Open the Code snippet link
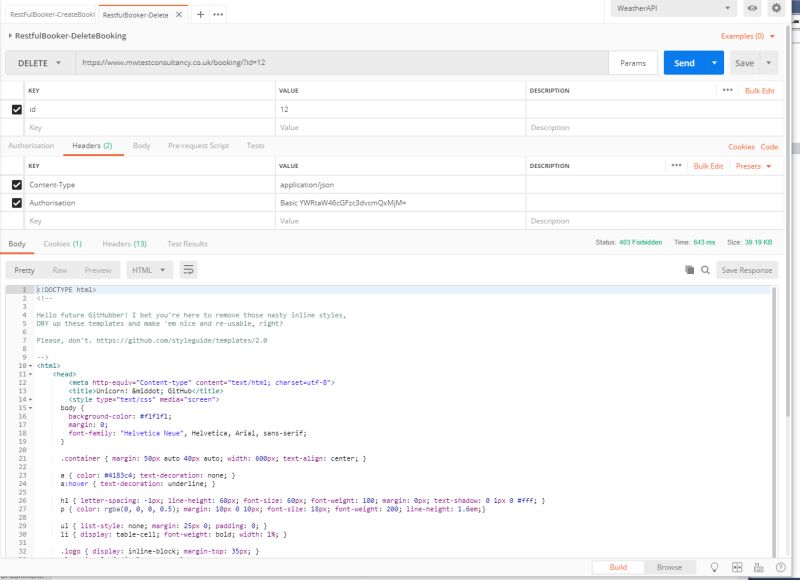Image resolution: width=800 pixels, height=580 pixels. (769, 146)
